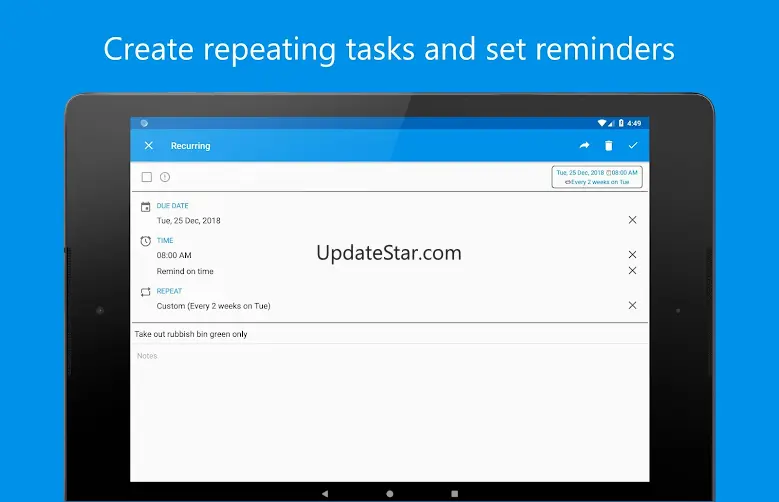Delete the task with the trash icon
The image size is (779, 502).
(x=609, y=145)
